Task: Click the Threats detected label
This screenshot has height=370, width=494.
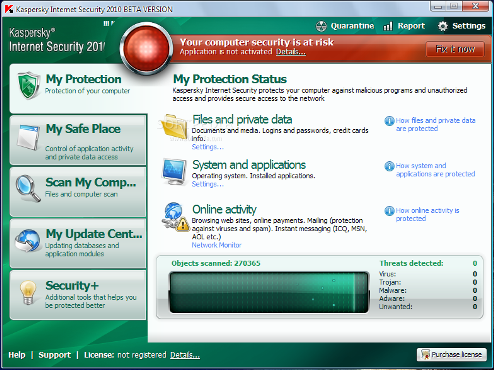Action: tap(411, 263)
